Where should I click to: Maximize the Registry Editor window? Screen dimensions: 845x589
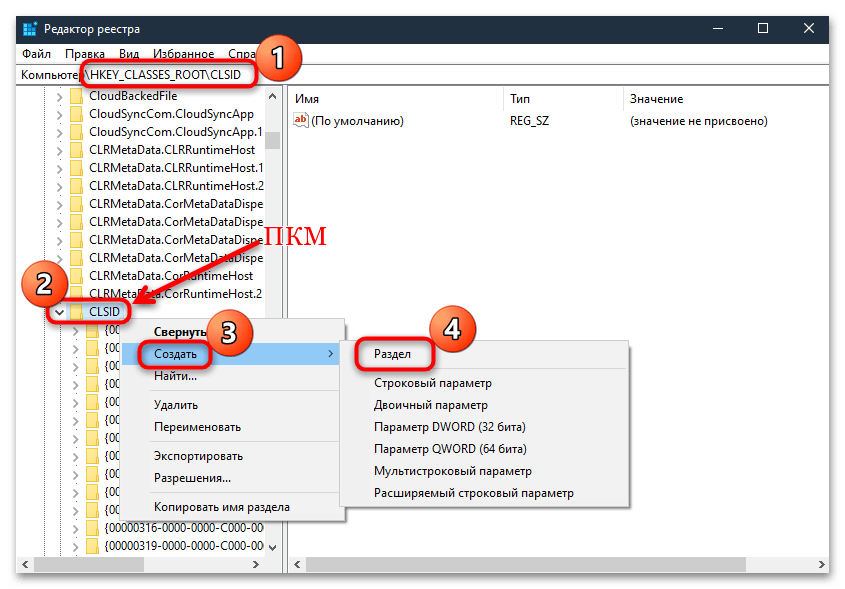point(763,28)
